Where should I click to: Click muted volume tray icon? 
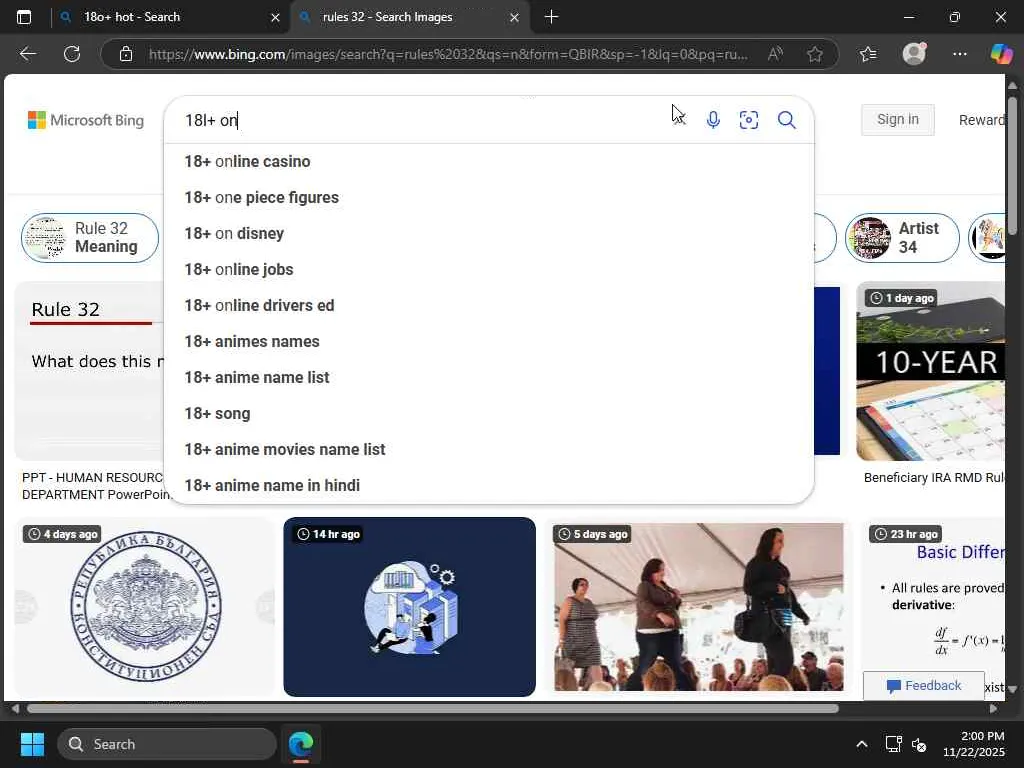click(919, 744)
